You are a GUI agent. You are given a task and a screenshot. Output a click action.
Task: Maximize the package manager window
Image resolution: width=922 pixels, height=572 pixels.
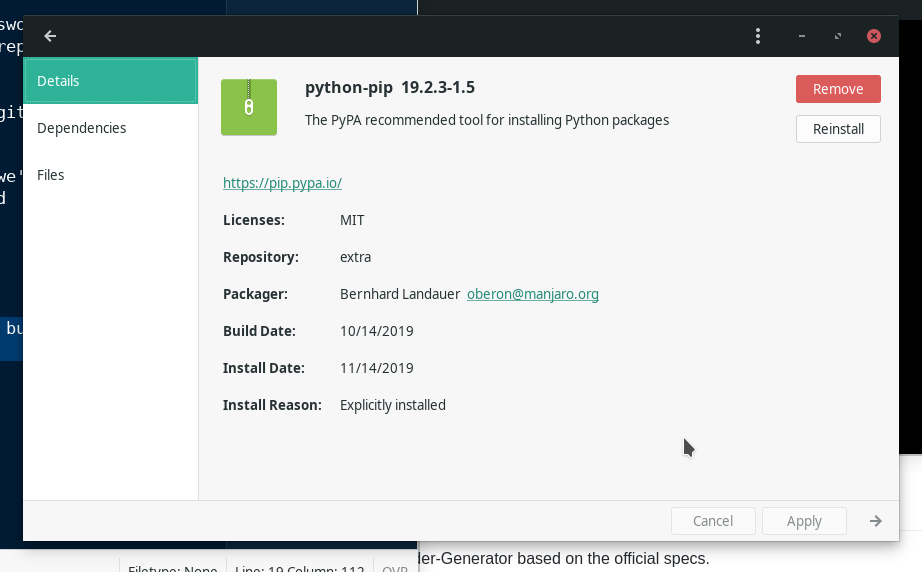coord(838,36)
